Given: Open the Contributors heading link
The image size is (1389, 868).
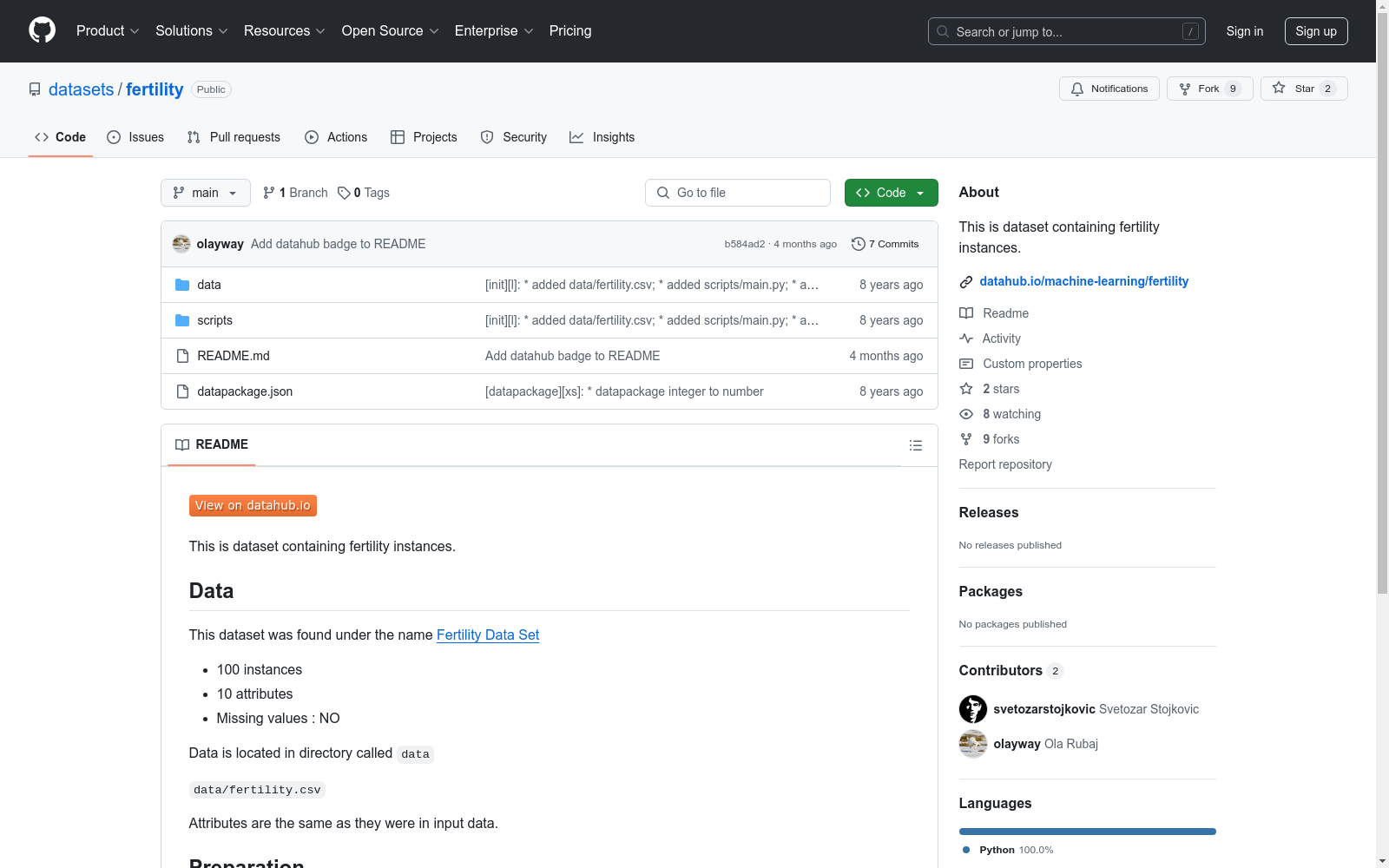Looking at the screenshot, I should (1011, 670).
